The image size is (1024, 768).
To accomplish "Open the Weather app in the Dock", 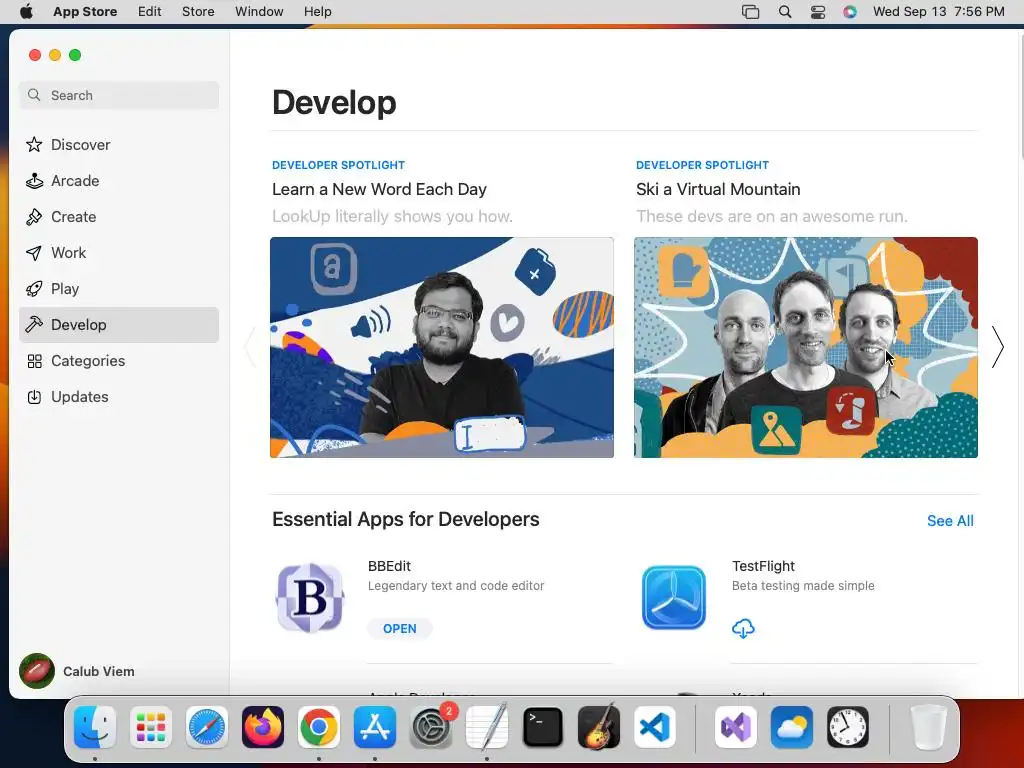I will tap(792, 727).
